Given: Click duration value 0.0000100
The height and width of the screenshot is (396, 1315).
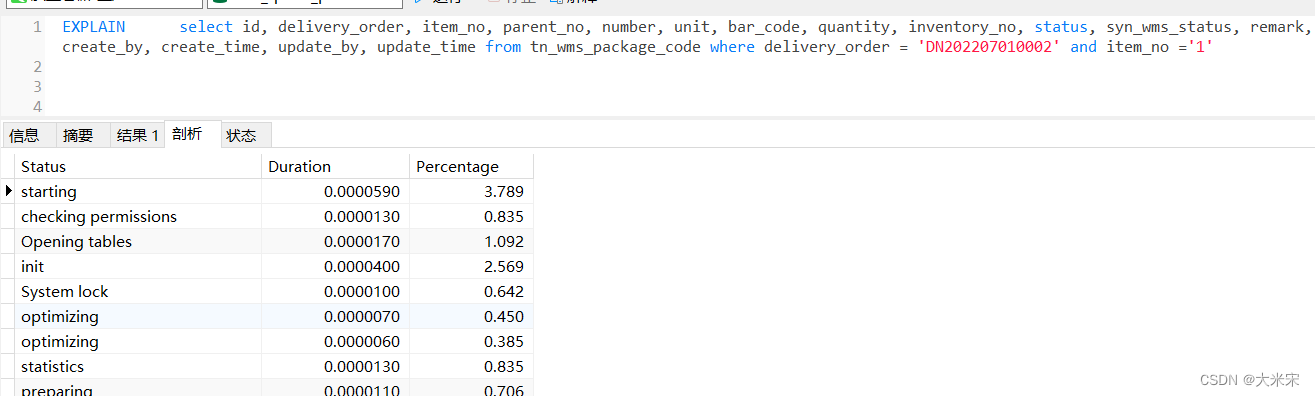Looking at the screenshot, I should pos(361,291).
